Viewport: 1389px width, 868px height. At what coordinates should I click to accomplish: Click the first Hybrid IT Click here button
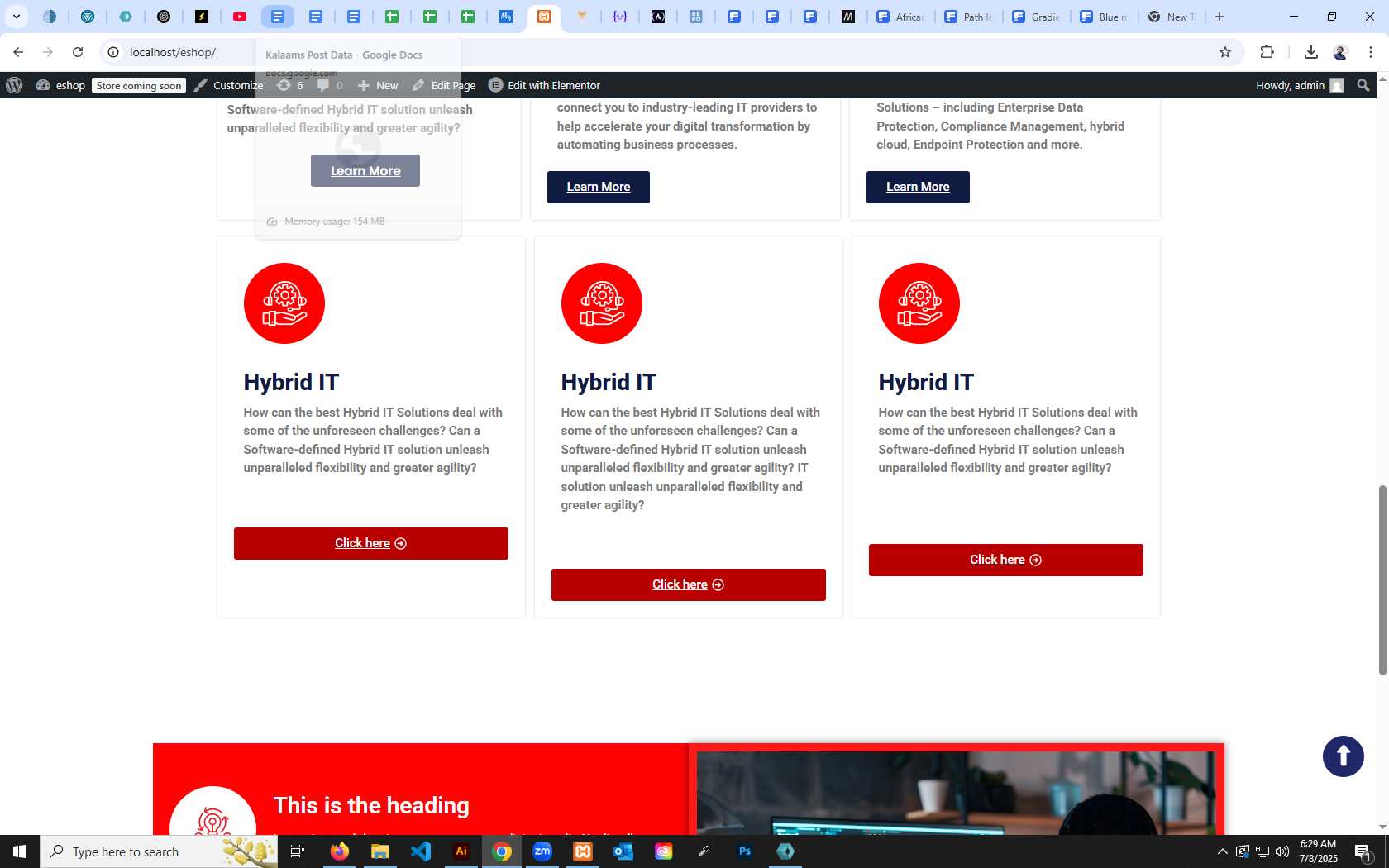tap(371, 543)
